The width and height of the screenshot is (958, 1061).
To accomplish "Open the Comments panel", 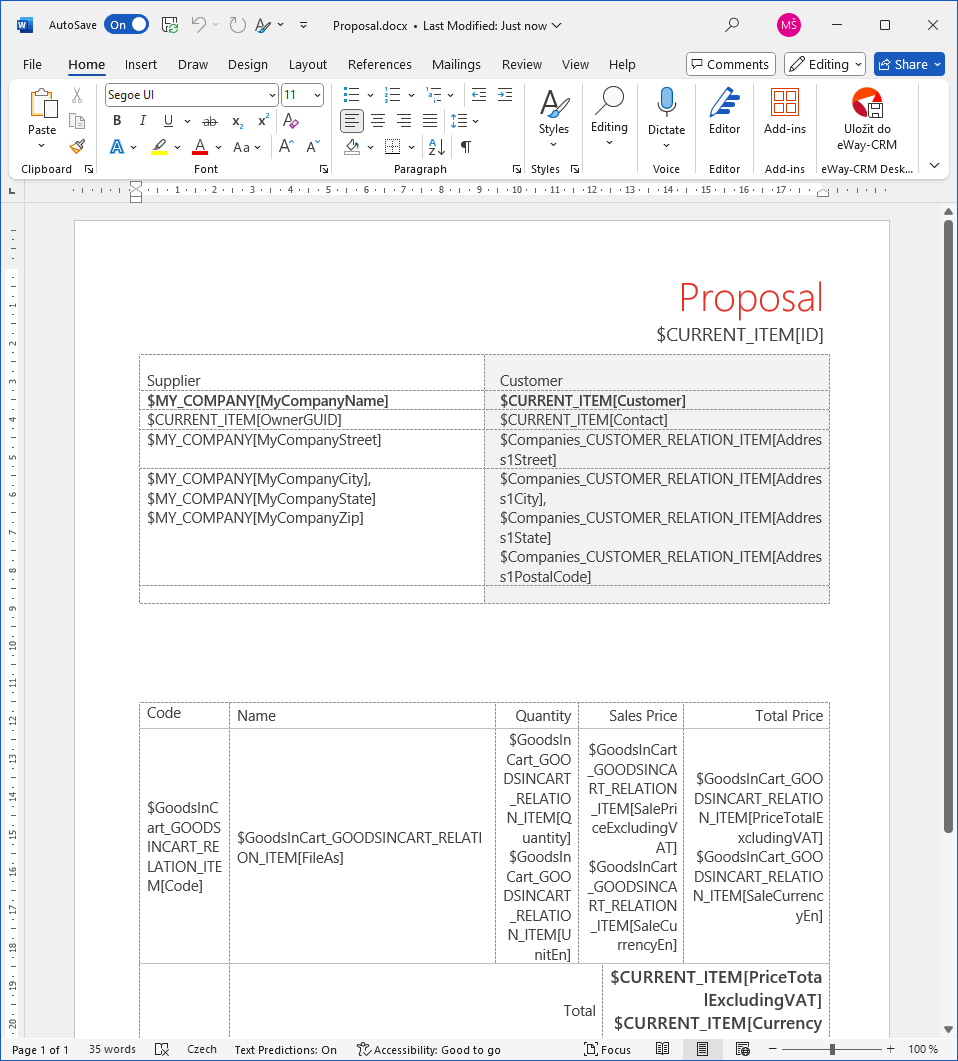I will coord(730,63).
